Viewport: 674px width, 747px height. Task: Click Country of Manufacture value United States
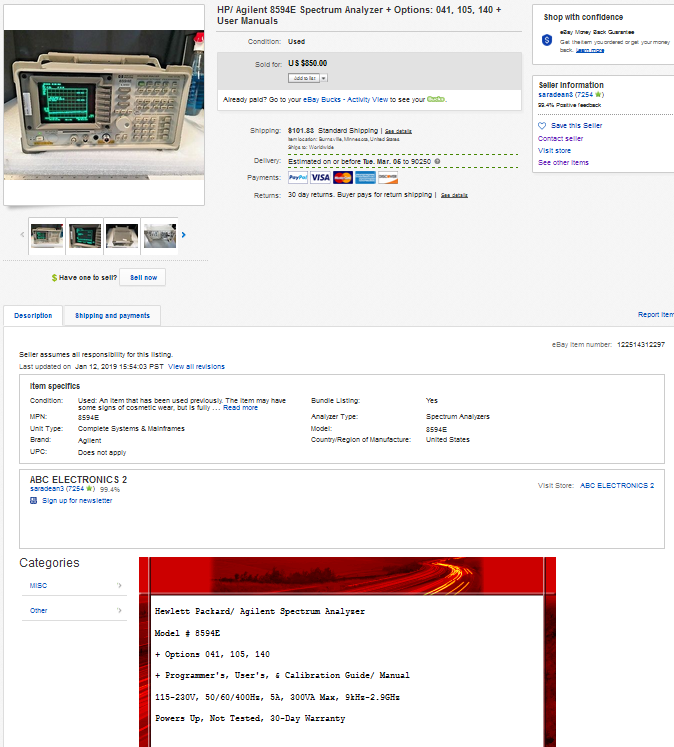pos(448,440)
